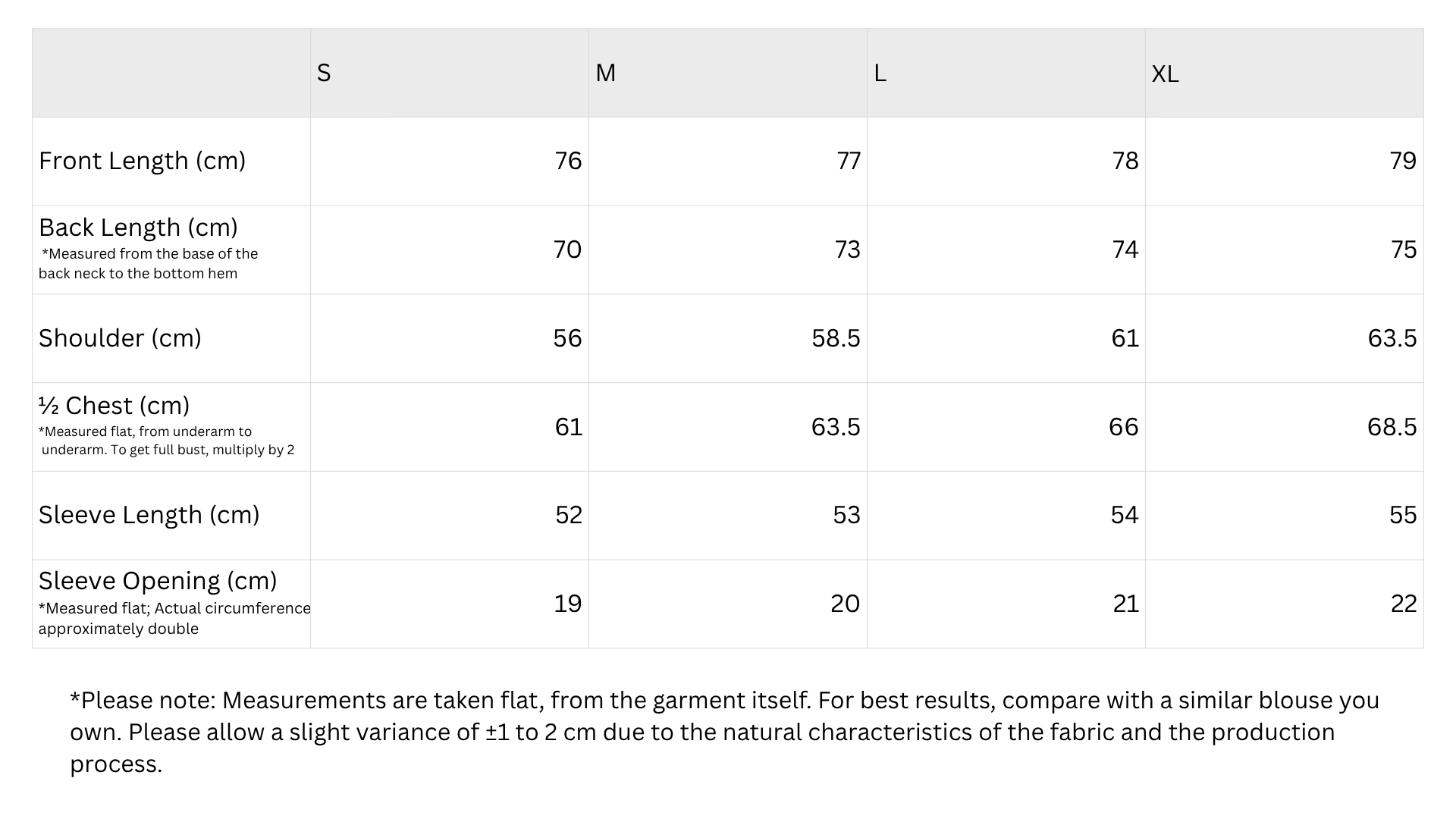Select the ½ Chest value 68.5 for XL
The width and height of the screenshot is (1456, 819).
(1392, 427)
